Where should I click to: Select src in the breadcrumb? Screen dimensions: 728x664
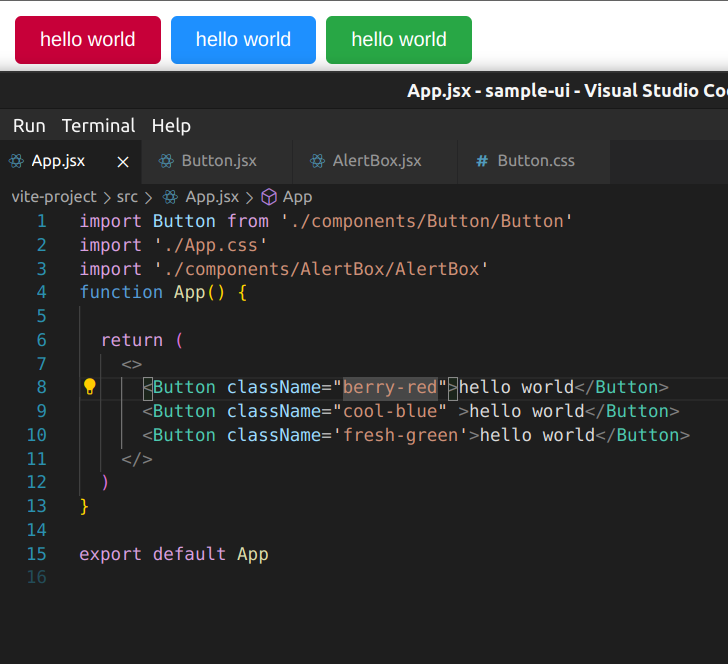click(127, 197)
